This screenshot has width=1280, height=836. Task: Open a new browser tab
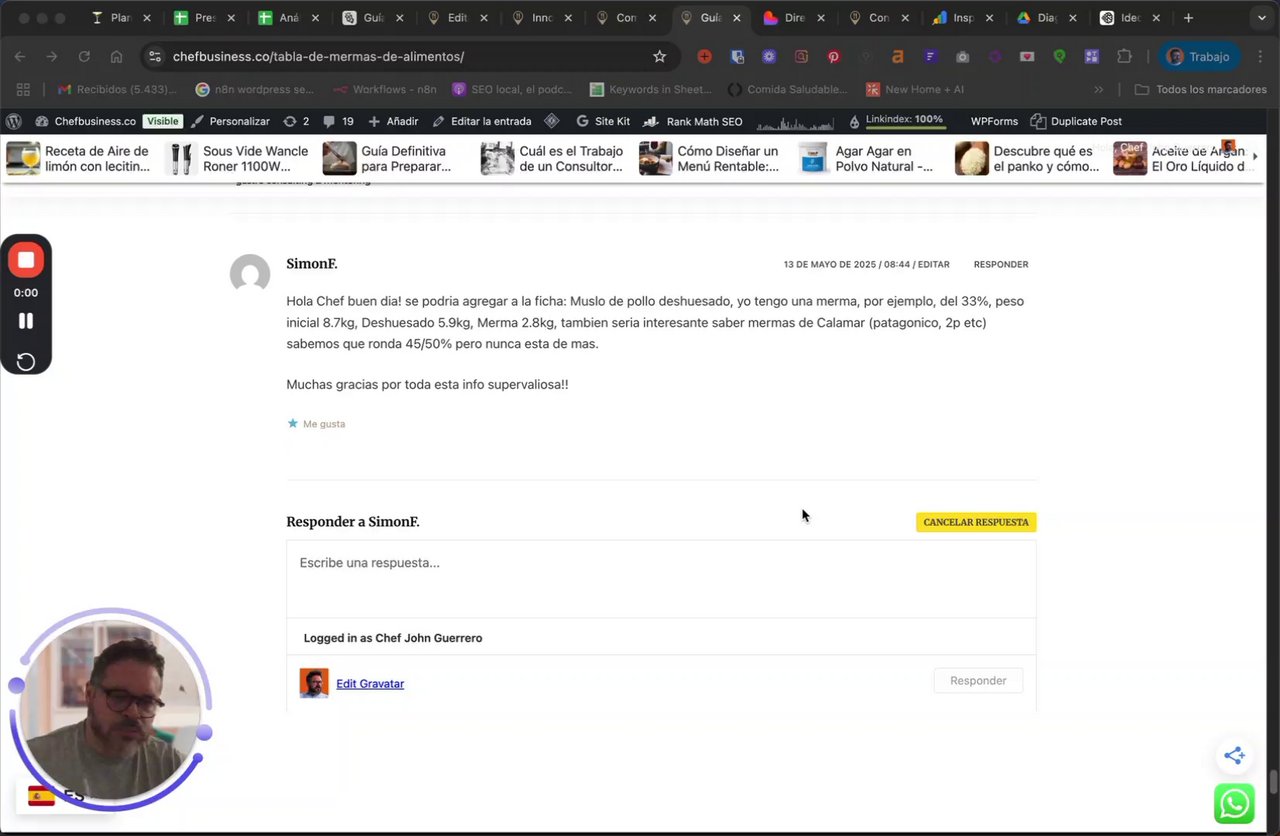coord(1188,18)
